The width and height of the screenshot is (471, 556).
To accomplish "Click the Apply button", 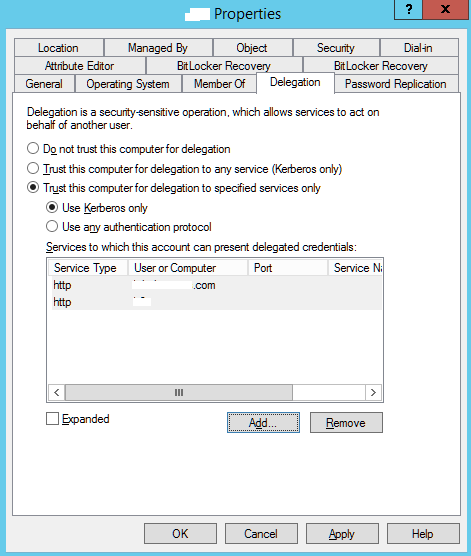I will (x=342, y=533).
